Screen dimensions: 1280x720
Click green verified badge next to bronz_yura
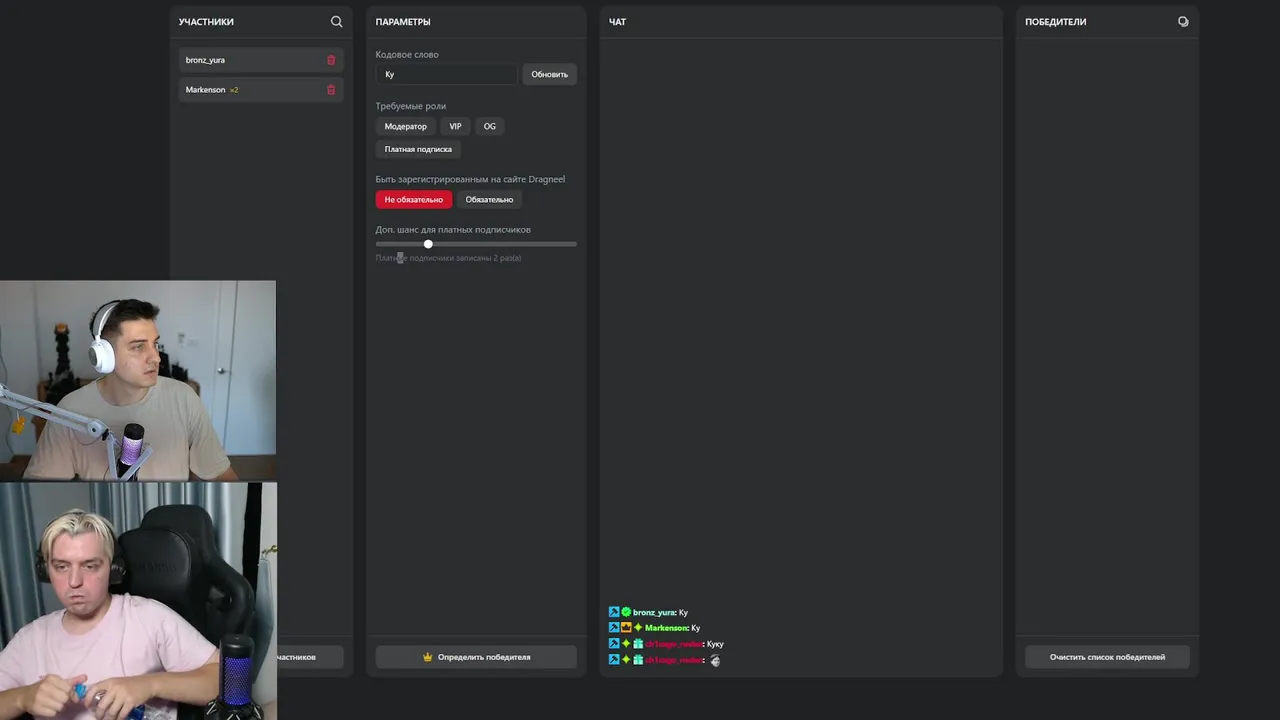tap(626, 612)
